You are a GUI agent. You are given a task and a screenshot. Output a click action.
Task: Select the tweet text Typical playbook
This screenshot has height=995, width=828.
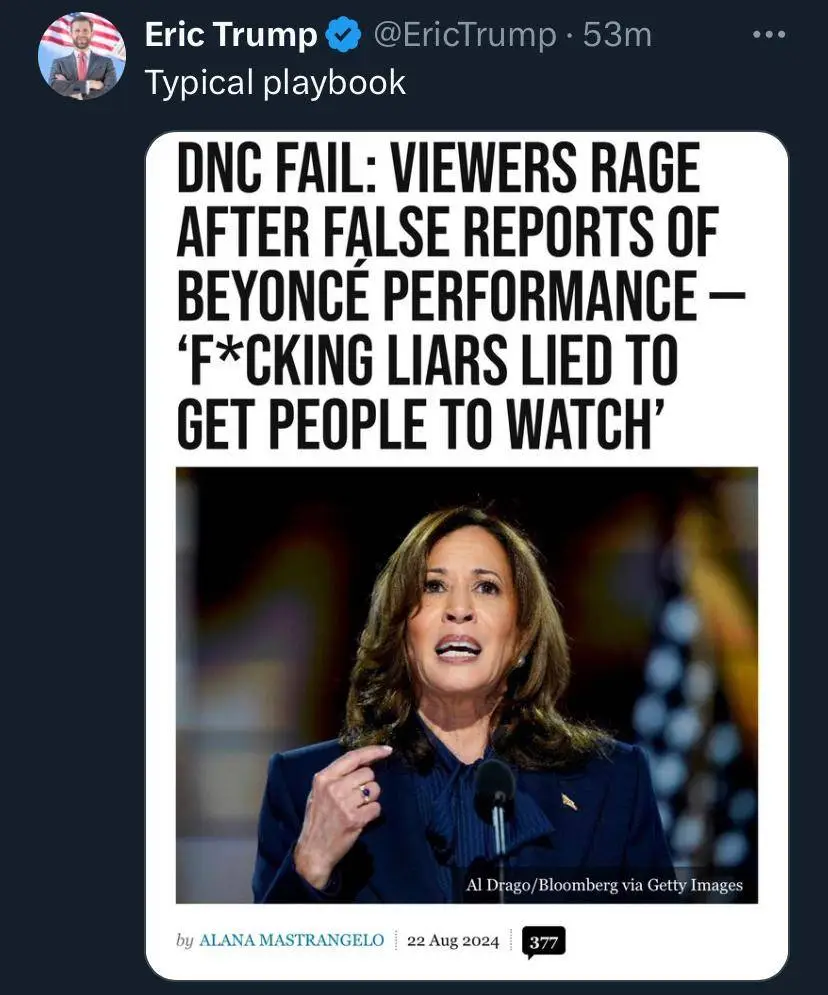tap(275, 82)
